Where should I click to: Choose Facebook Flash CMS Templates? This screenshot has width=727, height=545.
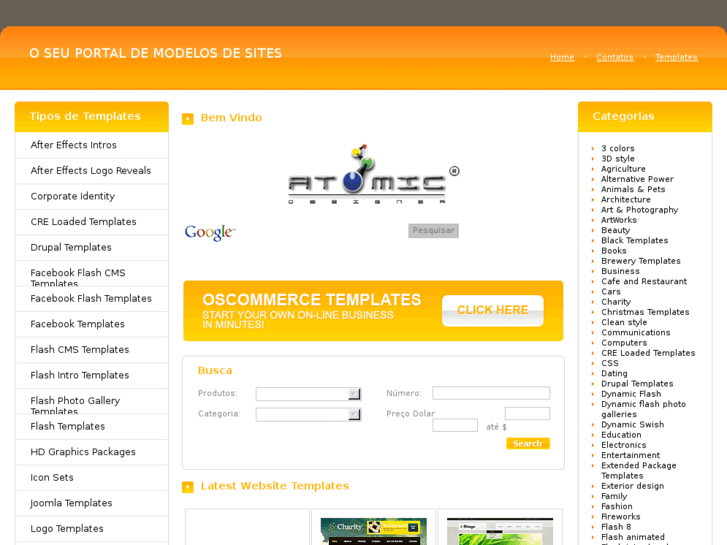click(78, 277)
